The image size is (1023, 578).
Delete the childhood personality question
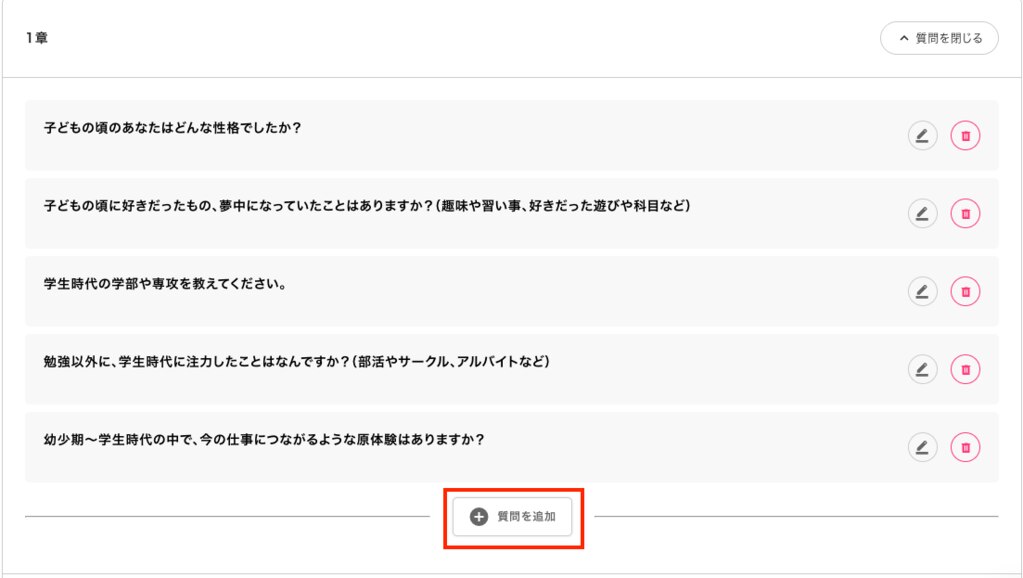(965, 135)
